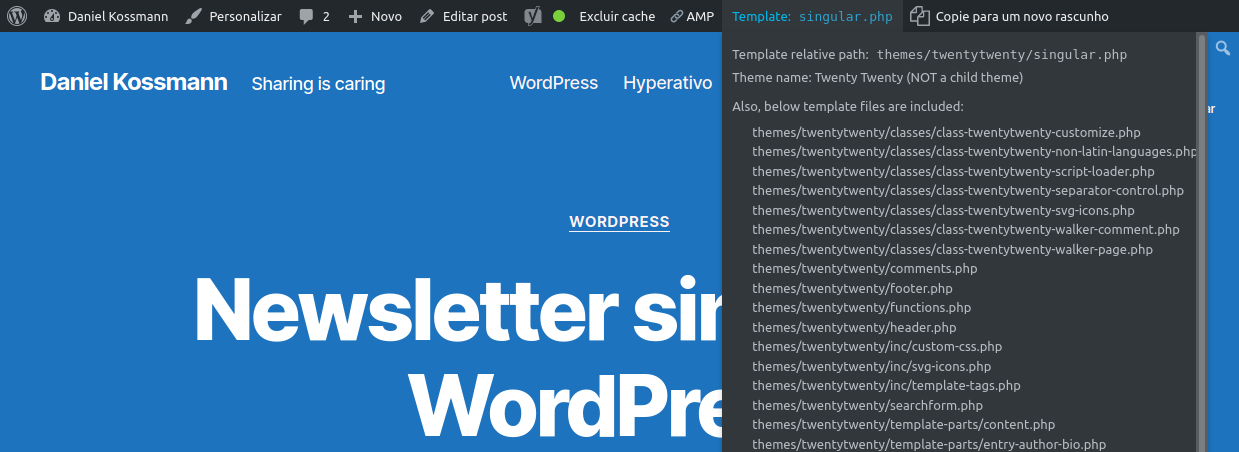Click the Editar post pencil icon
Image resolution: width=1239 pixels, height=452 pixels.
[427, 16]
